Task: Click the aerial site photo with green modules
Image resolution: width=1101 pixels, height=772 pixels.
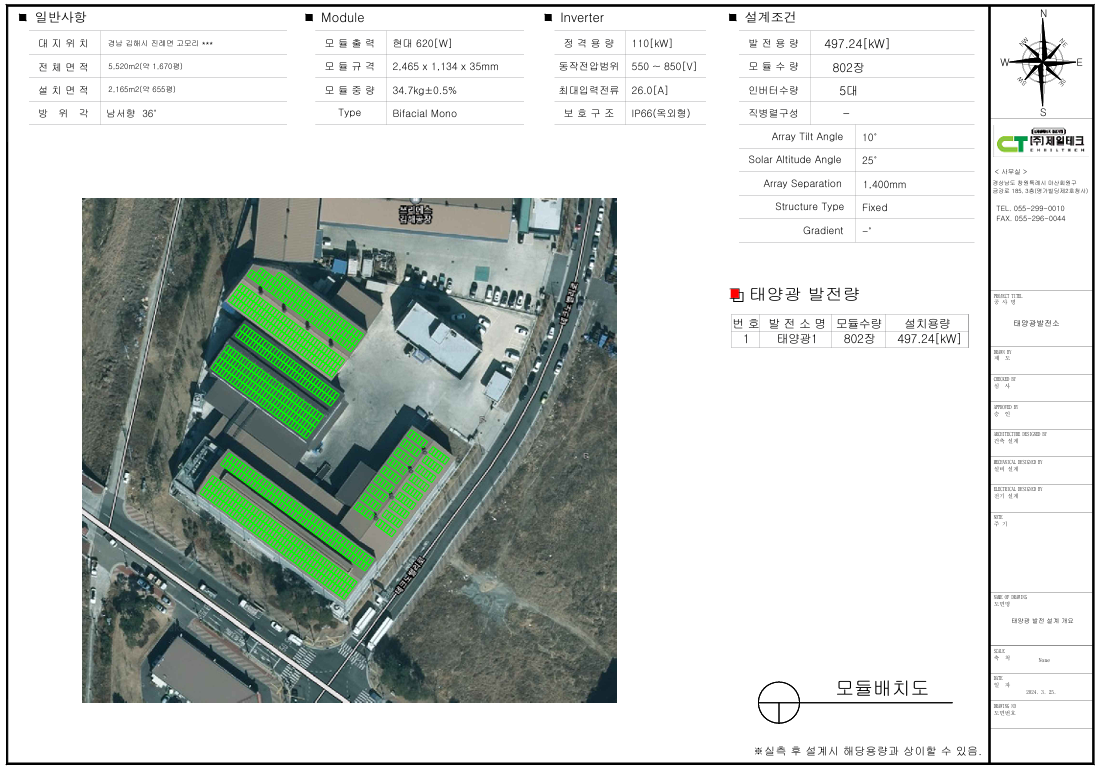Action: [x=349, y=450]
